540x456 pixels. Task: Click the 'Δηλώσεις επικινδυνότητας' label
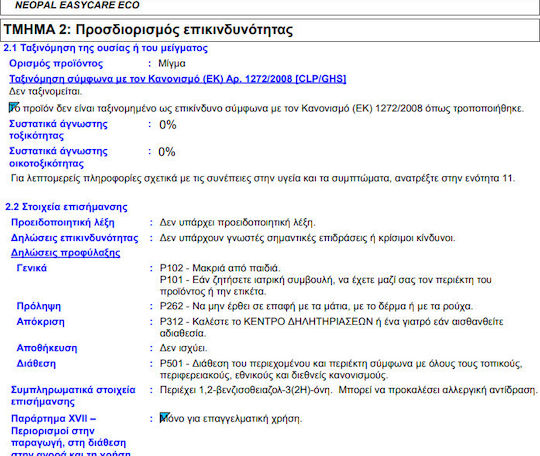75,238
